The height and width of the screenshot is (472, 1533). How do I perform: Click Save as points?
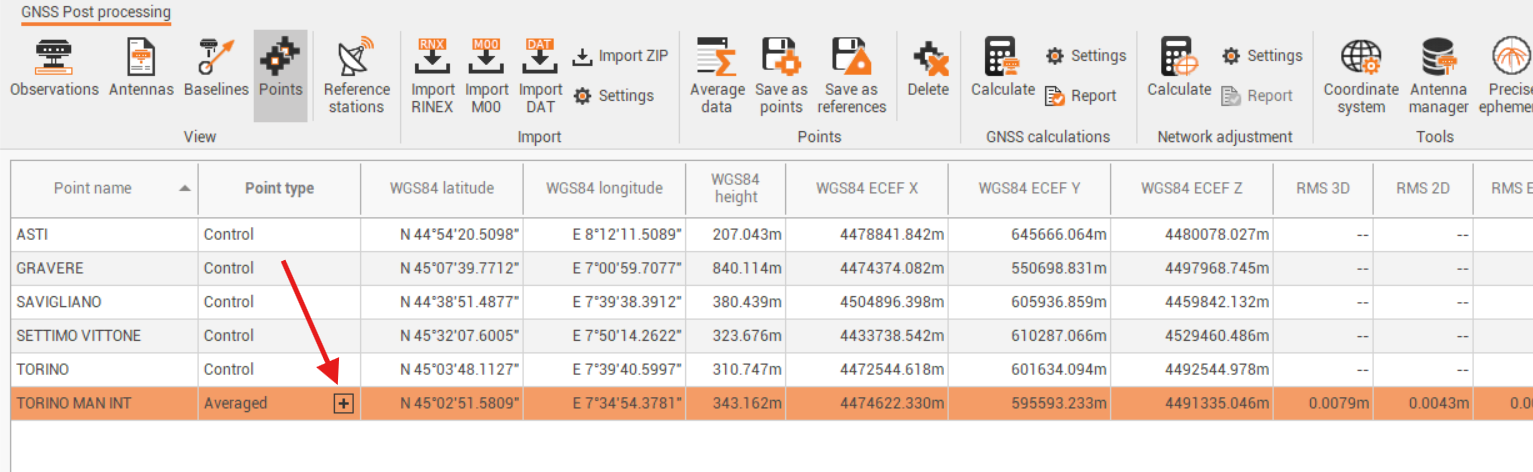point(781,76)
